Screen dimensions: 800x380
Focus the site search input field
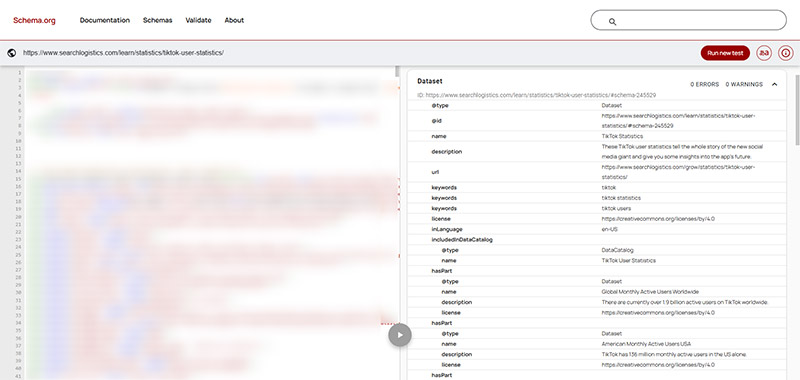(688, 20)
